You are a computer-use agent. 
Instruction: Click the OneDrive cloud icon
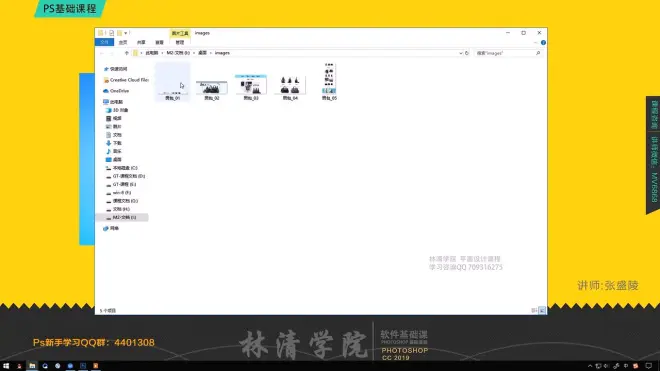pyautogui.click(x=106, y=91)
